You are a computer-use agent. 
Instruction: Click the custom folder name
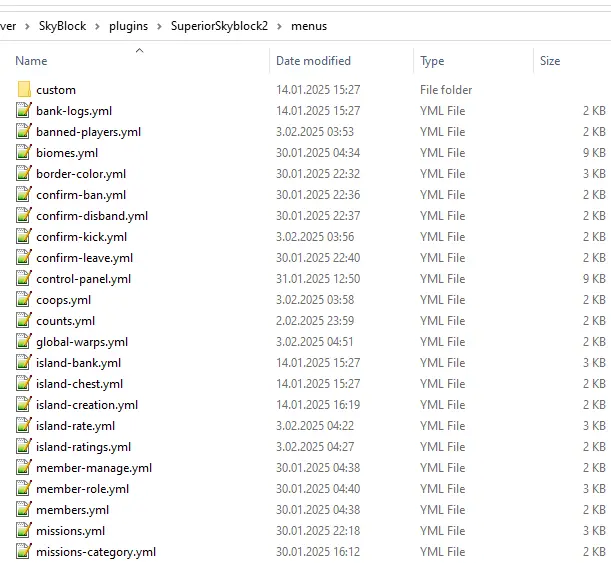(x=56, y=90)
